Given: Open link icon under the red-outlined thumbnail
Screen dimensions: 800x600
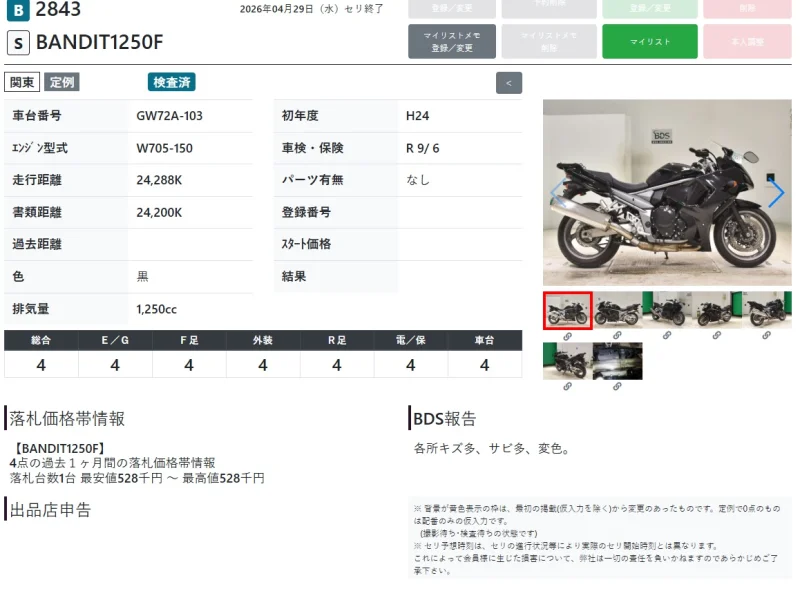Looking at the screenshot, I should (x=567, y=336).
